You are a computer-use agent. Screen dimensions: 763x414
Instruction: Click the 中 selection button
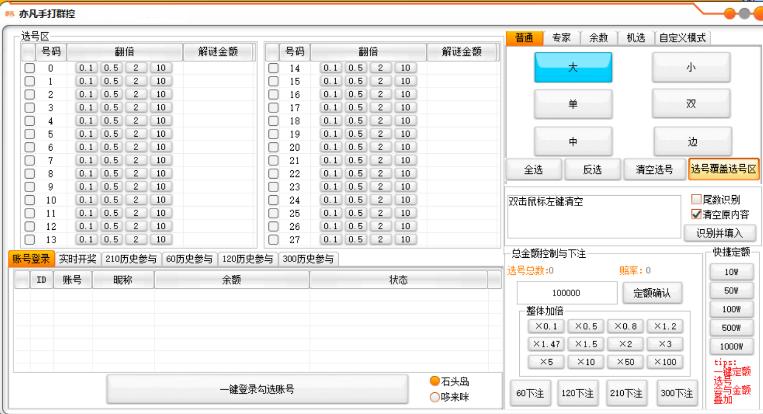[x=573, y=142]
